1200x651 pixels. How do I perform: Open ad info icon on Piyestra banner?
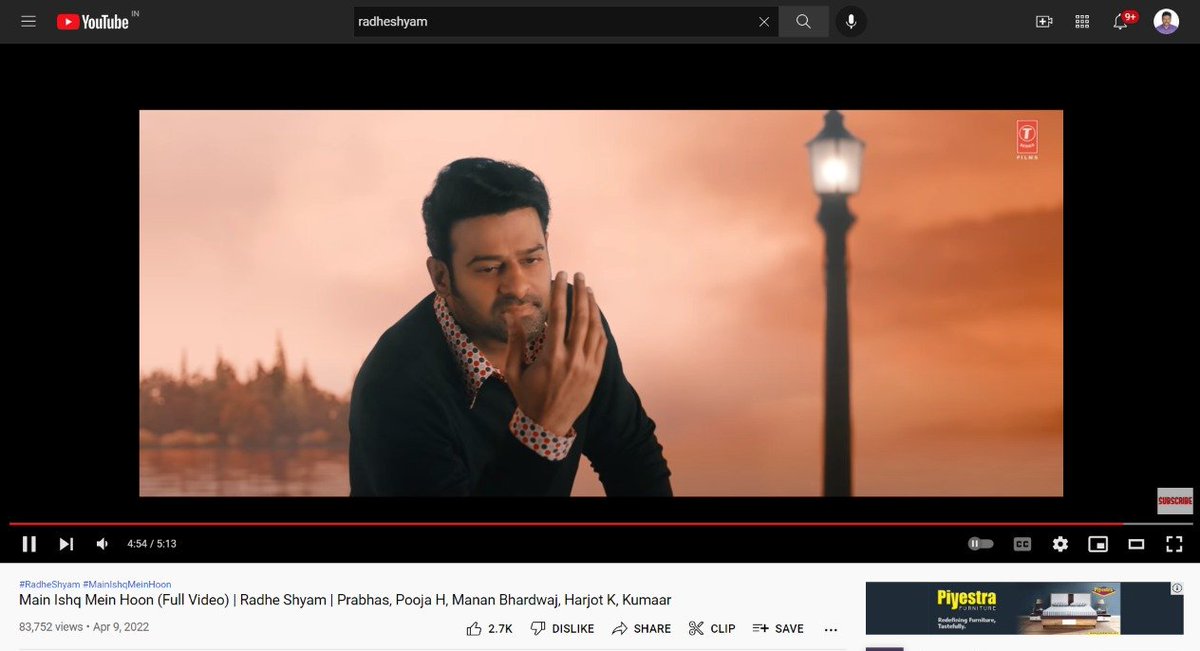point(1176,589)
